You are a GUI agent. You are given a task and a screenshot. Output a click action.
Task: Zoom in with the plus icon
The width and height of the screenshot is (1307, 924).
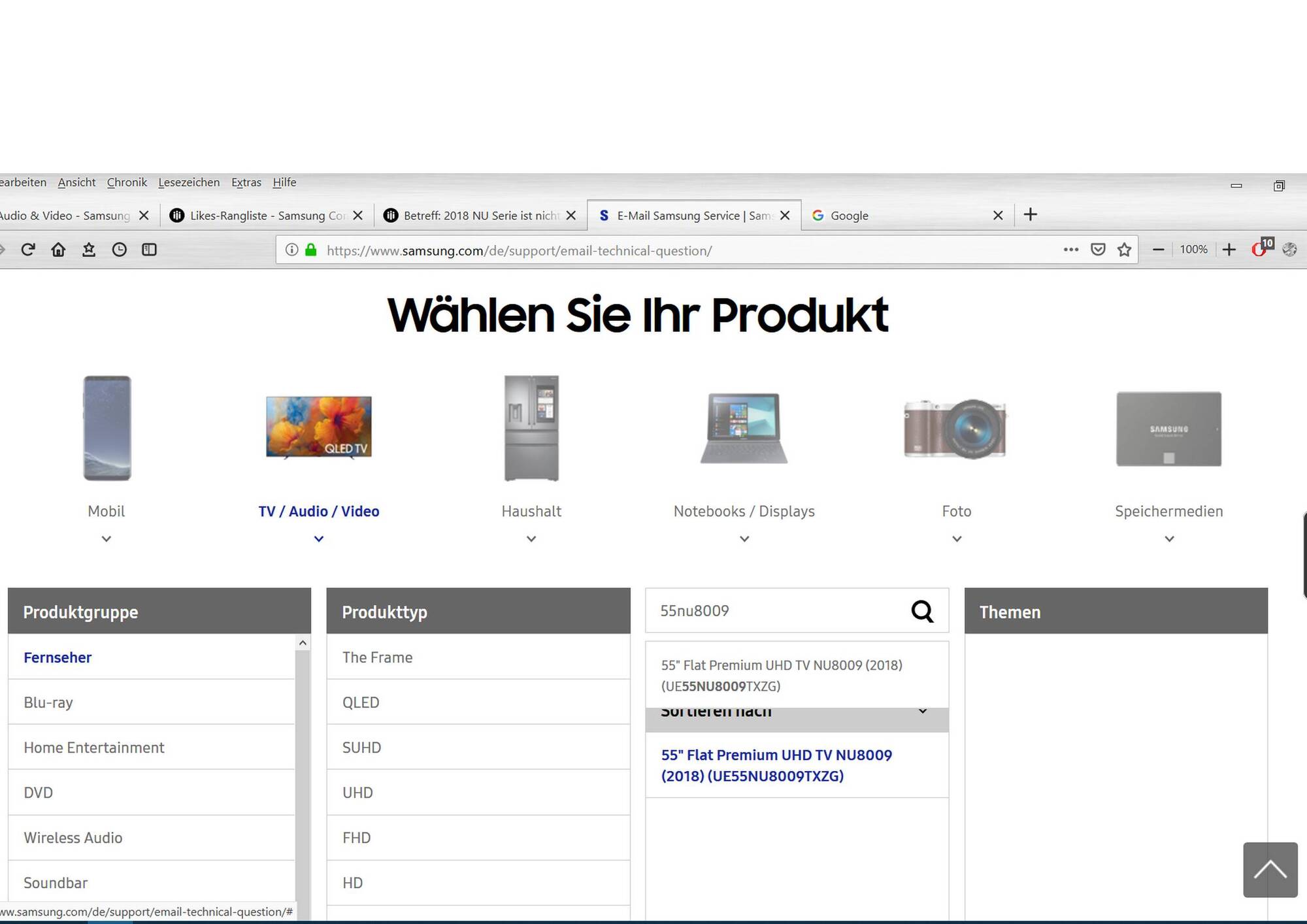pos(1229,250)
